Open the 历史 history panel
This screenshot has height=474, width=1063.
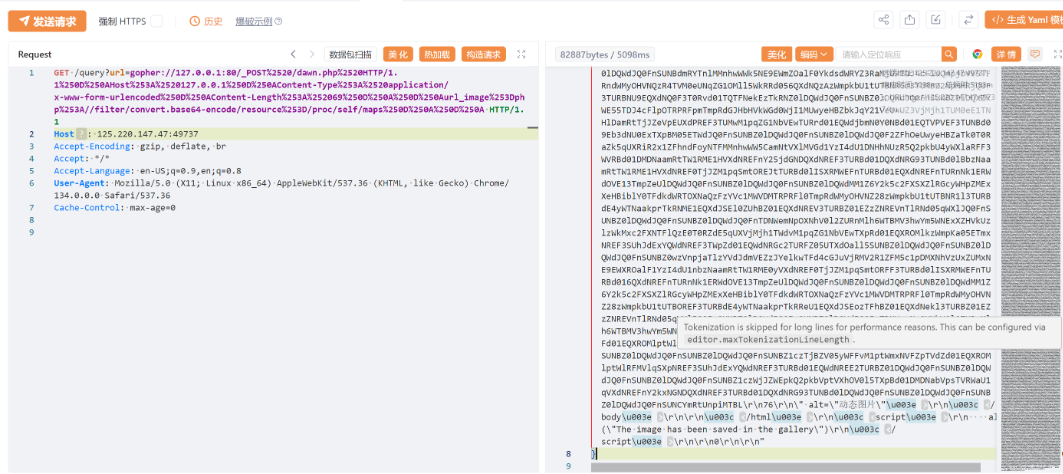click(x=206, y=21)
